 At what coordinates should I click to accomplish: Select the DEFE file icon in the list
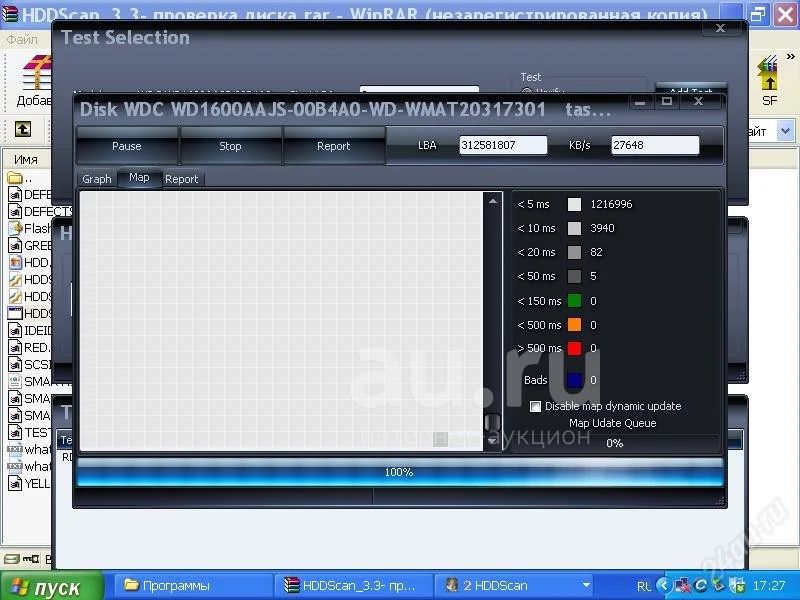(x=15, y=194)
